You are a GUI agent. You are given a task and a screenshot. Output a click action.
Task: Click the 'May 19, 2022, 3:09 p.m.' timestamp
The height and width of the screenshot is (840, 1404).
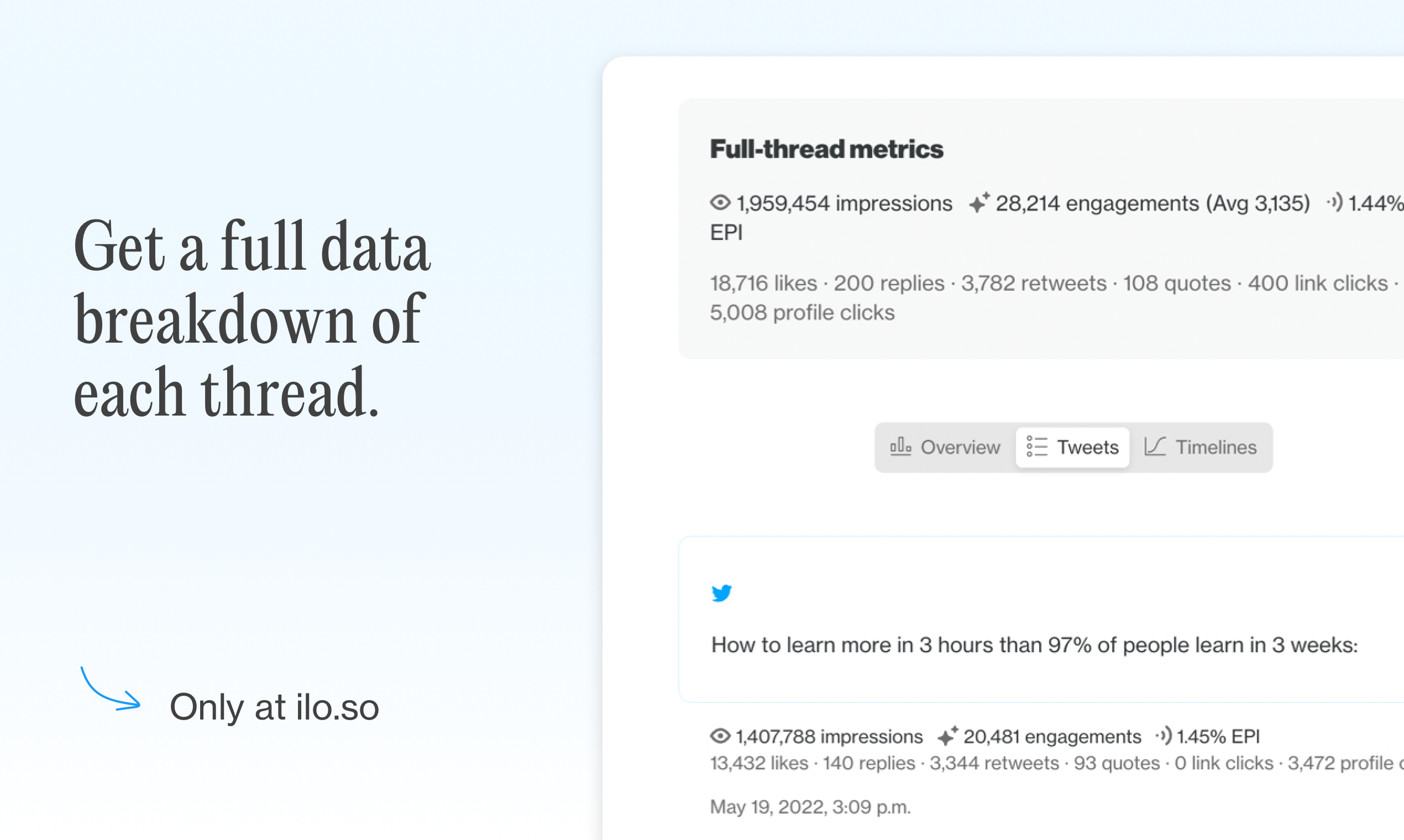point(810,807)
